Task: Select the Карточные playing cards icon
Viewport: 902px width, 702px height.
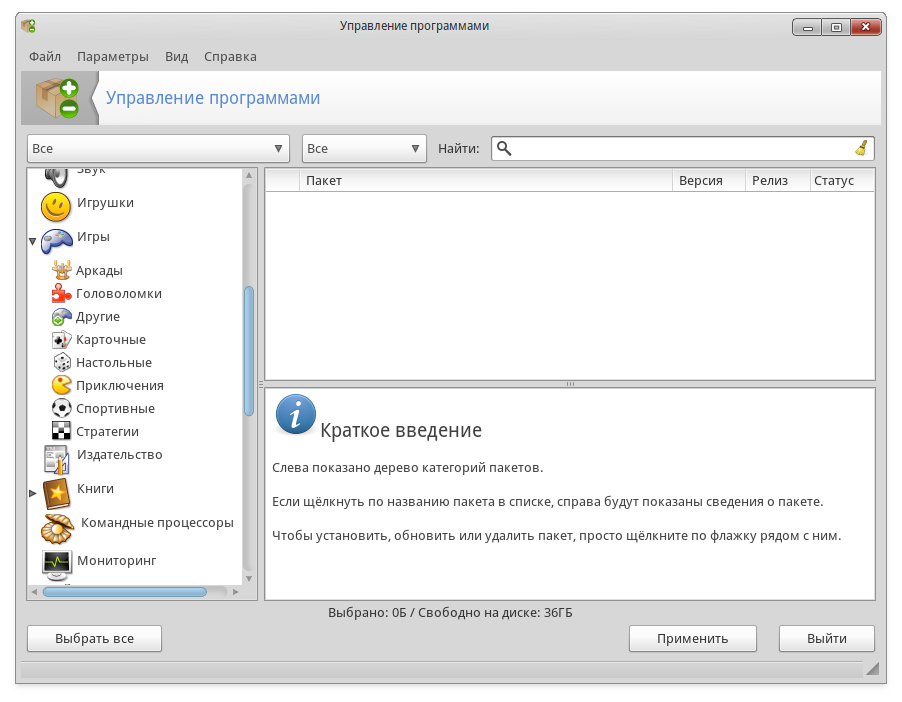Action: [61, 340]
